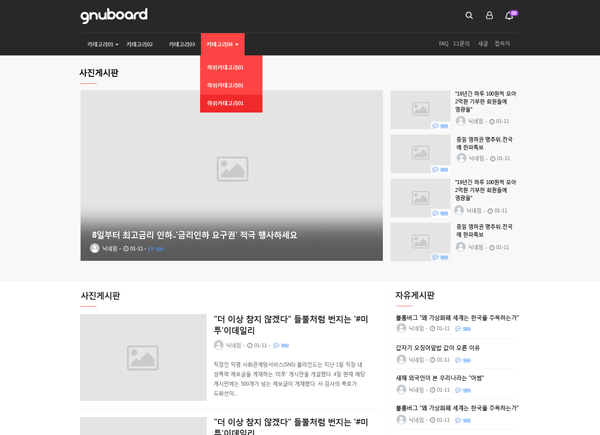Select the first 하위카테고리01 submenu item

(225, 67)
